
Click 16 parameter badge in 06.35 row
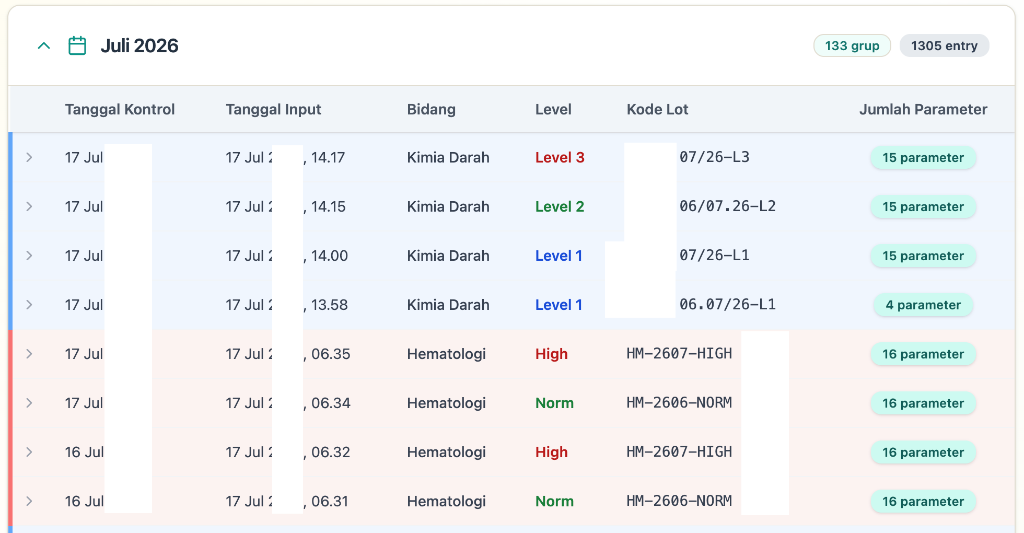coord(923,354)
